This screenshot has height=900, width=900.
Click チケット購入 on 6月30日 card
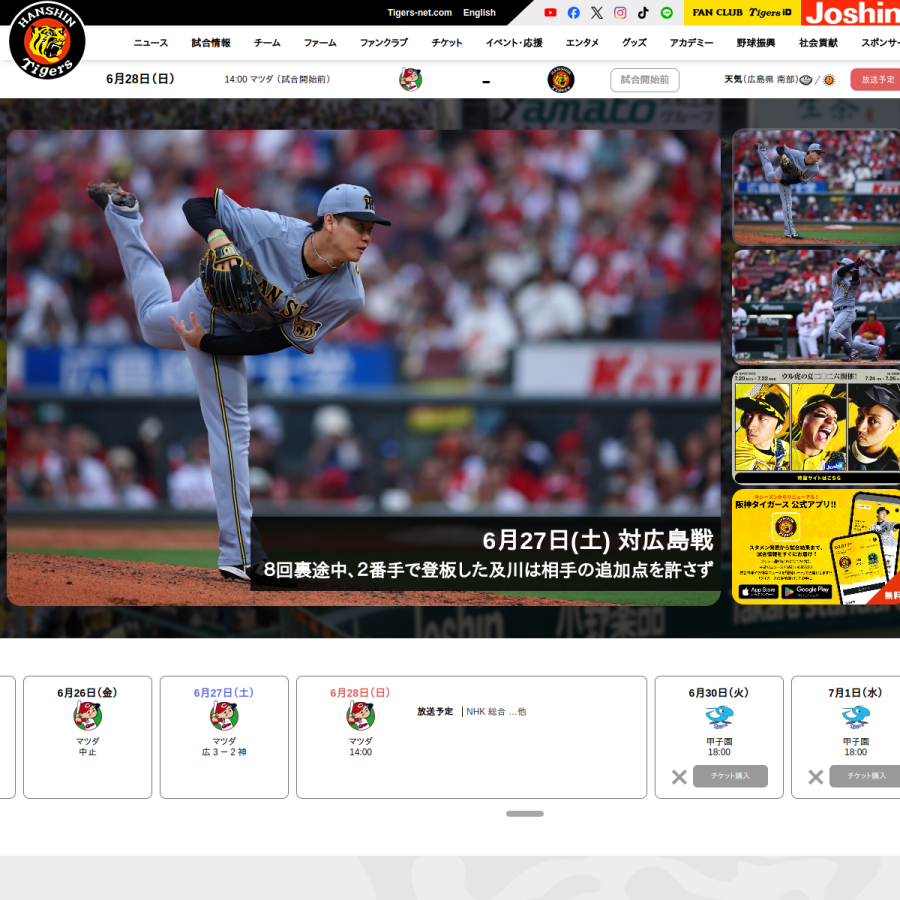pos(730,776)
